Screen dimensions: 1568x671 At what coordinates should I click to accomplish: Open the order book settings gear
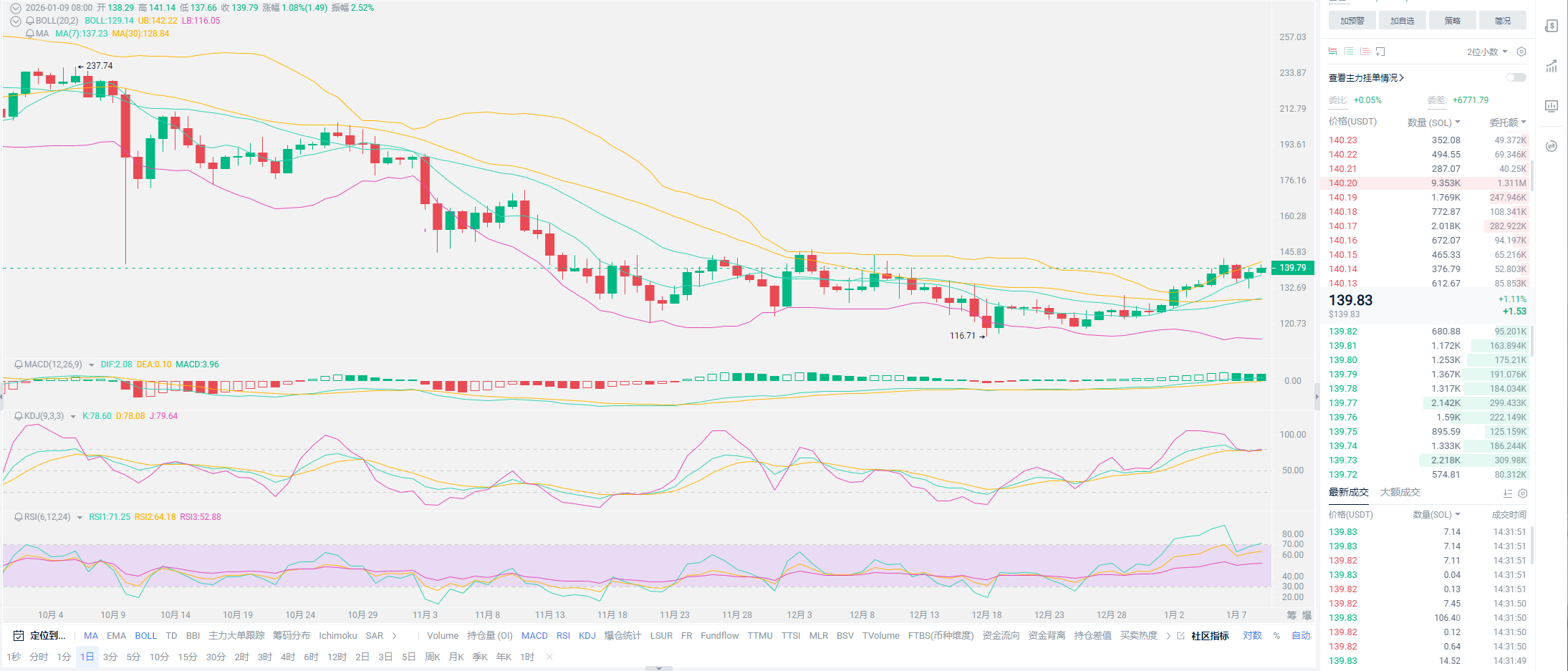1521,52
